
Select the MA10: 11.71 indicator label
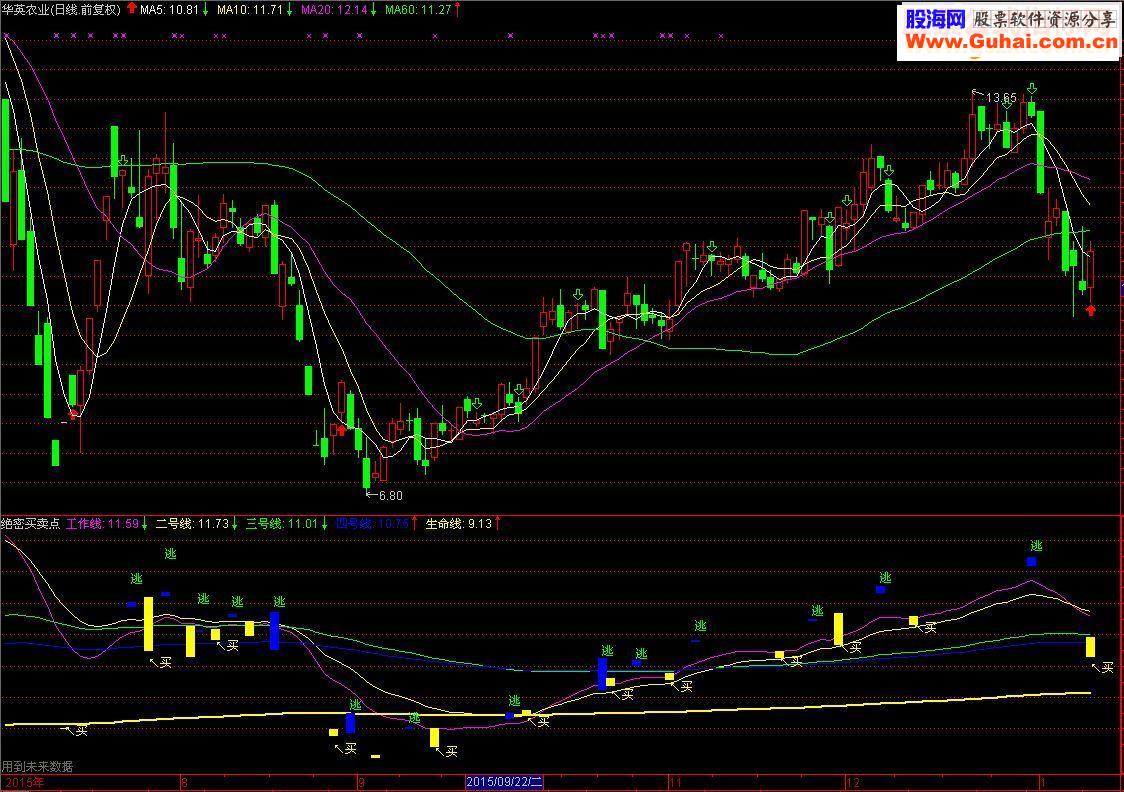pyautogui.click(x=249, y=9)
